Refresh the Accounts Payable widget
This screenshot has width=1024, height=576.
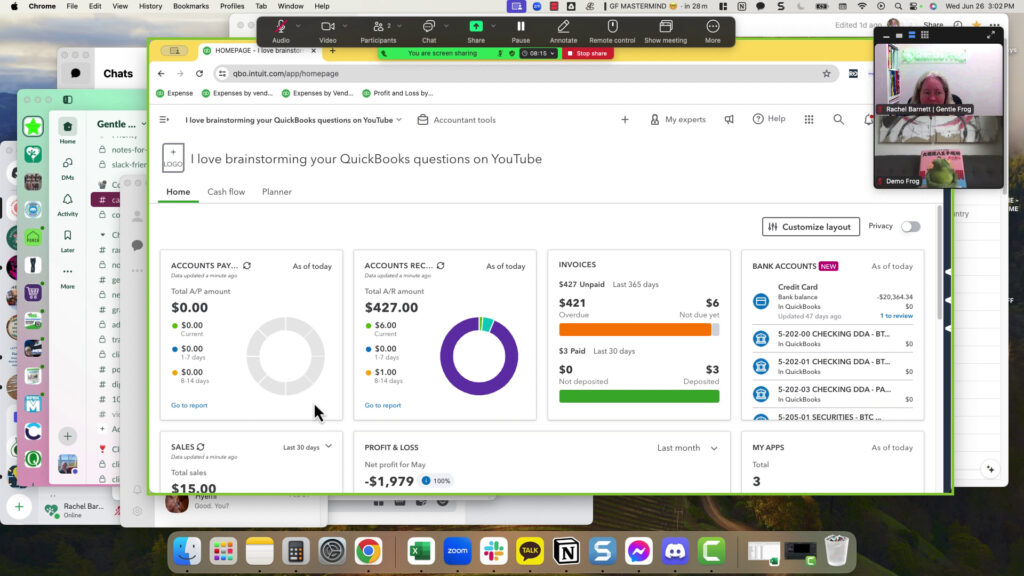(247, 266)
